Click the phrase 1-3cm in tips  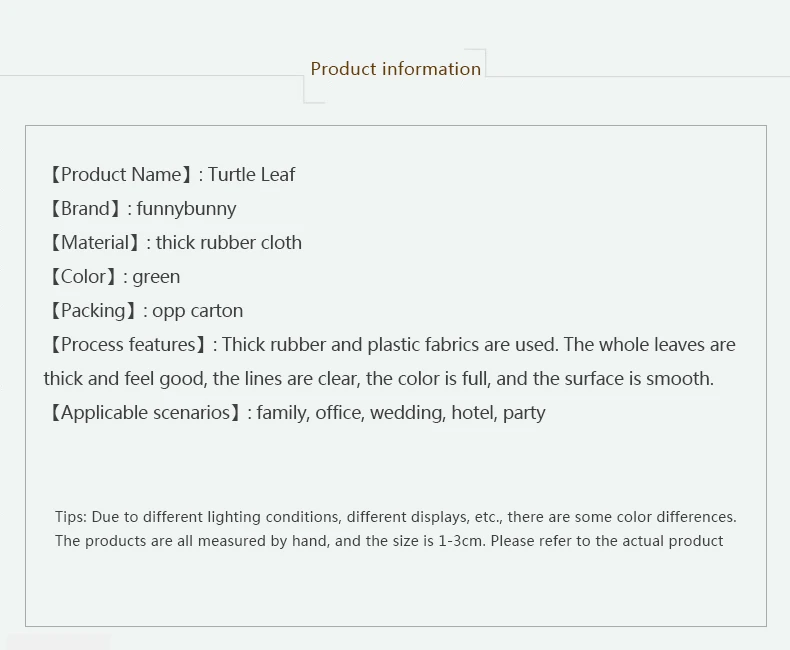[x=460, y=541]
